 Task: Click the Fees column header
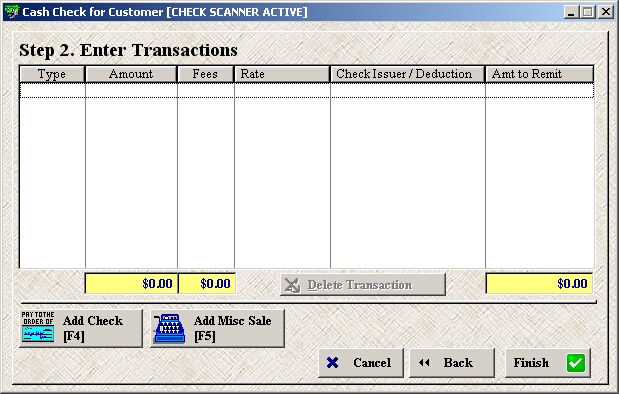click(x=206, y=74)
